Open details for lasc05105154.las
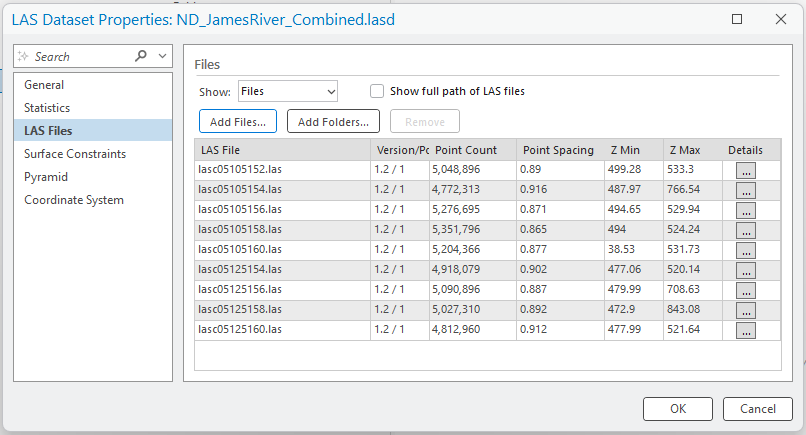 [745, 191]
